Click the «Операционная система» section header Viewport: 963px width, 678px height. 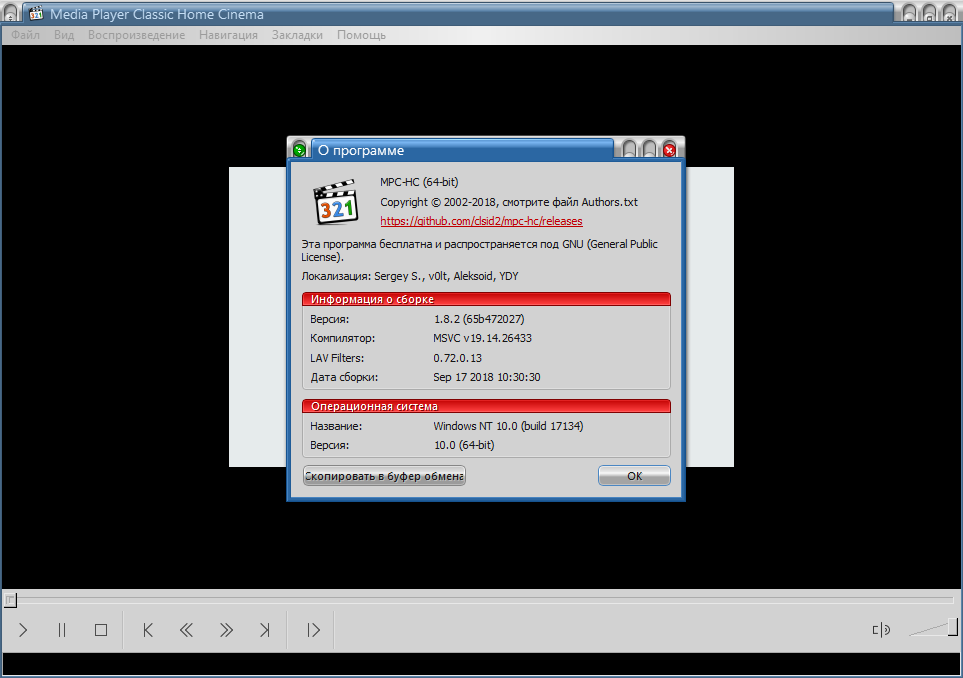[486, 406]
